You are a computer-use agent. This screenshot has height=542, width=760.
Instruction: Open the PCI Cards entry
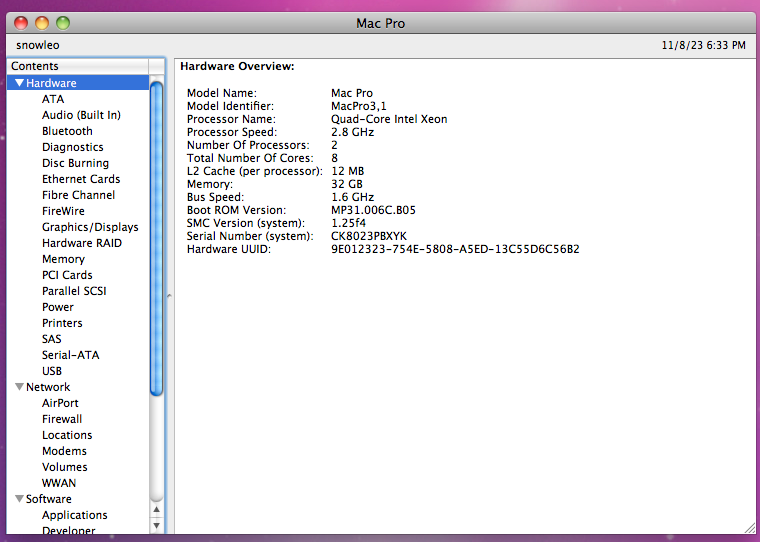tap(67, 275)
